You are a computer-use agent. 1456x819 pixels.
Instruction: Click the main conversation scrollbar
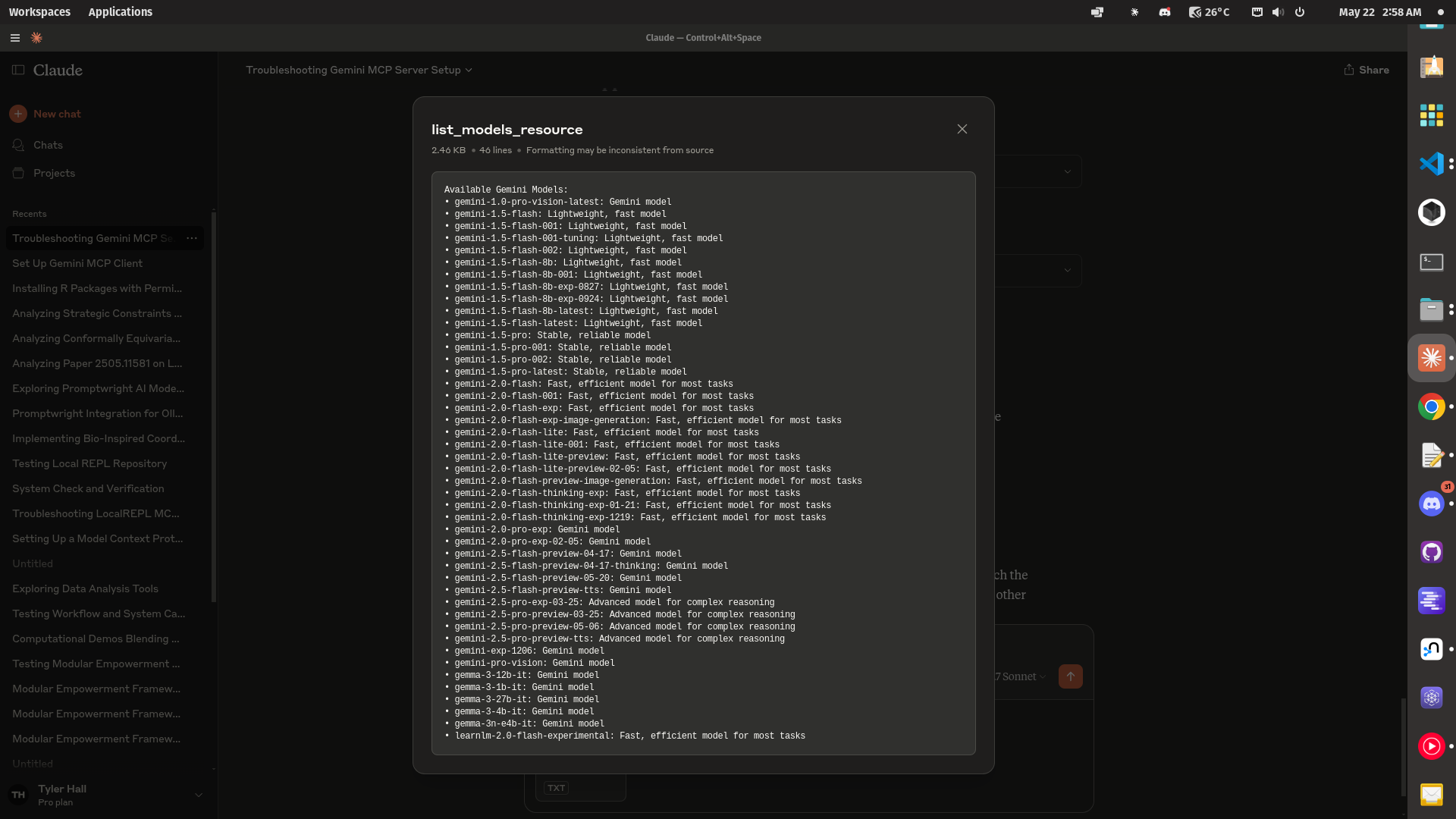pos(1404,747)
